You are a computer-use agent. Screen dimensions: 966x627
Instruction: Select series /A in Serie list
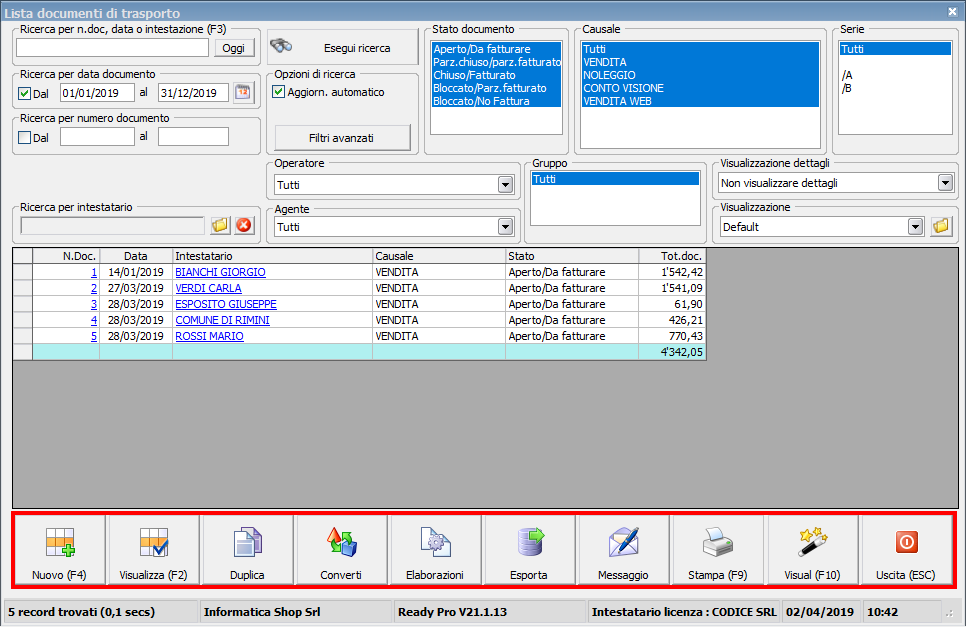(895, 75)
